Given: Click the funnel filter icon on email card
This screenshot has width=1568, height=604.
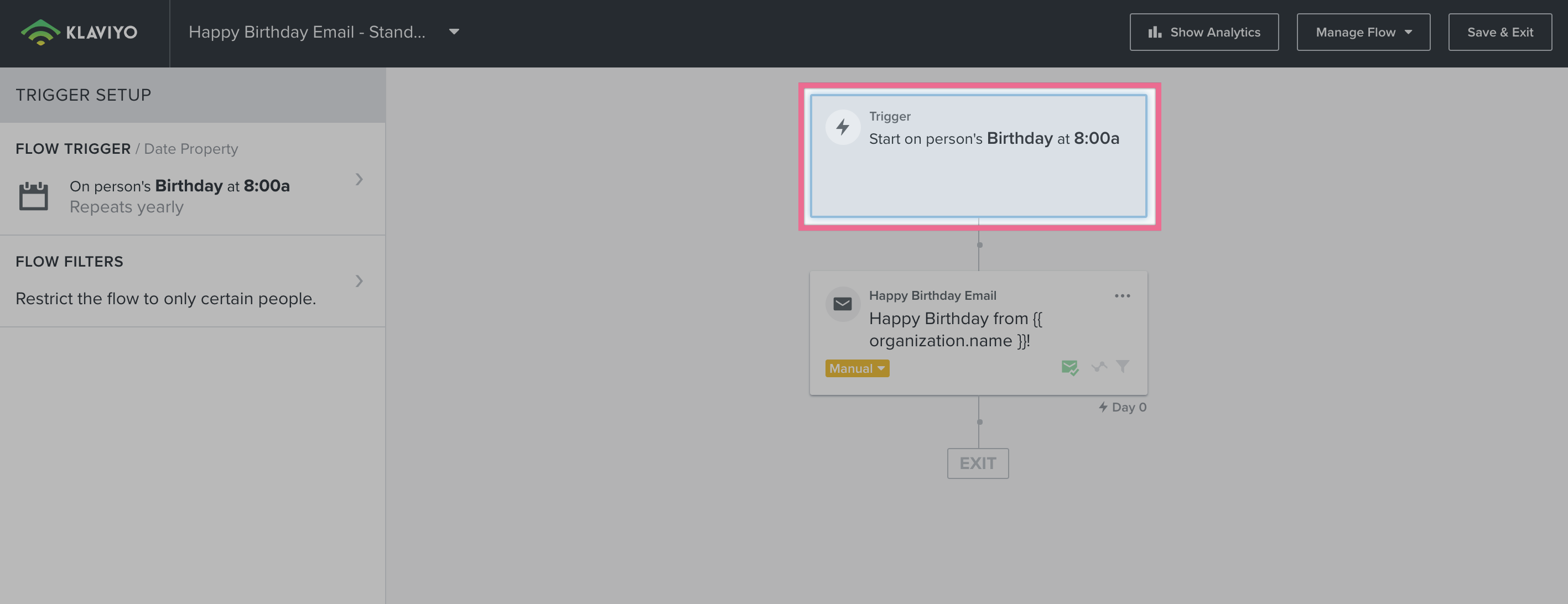Looking at the screenshot, I should click(x=1123, y=366).
